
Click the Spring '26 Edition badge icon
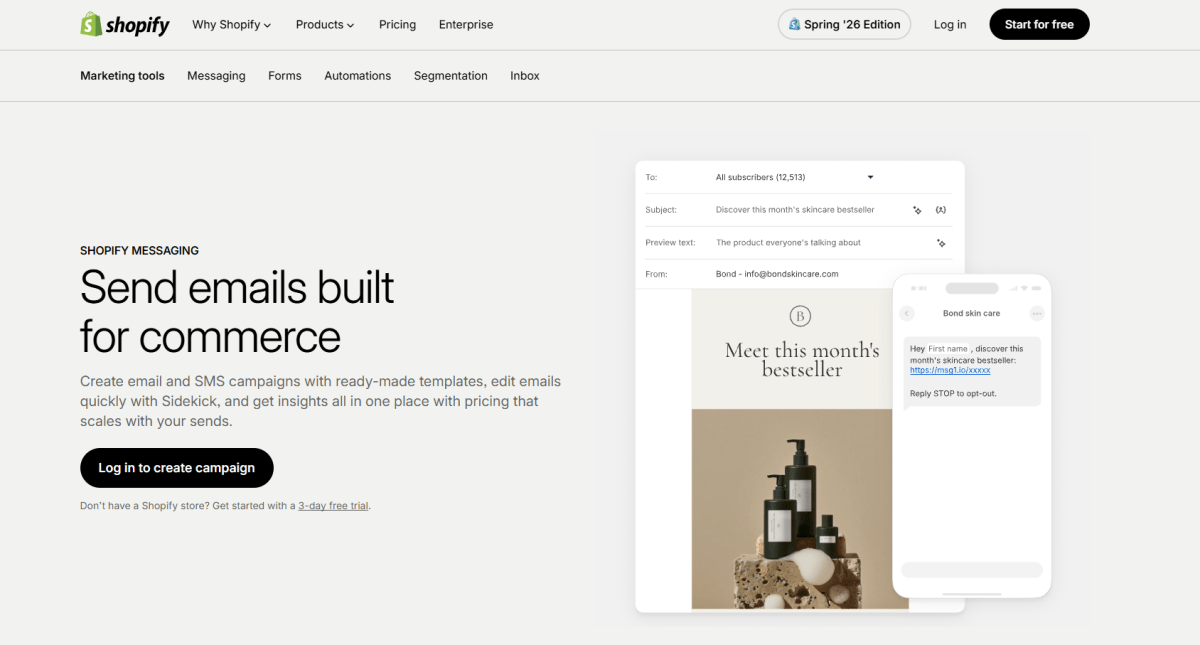pos(794,25)
